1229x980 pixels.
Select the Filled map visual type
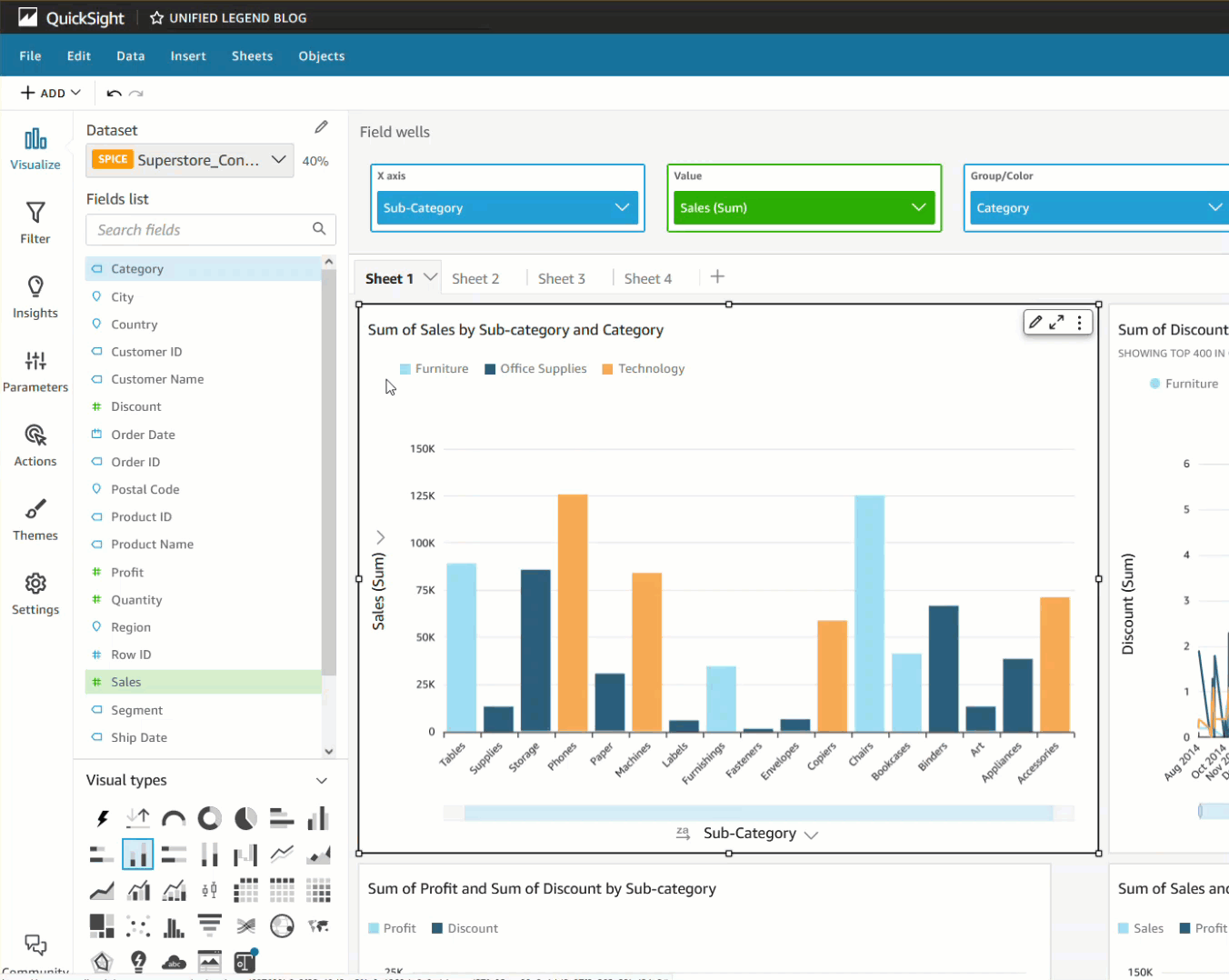318,926
